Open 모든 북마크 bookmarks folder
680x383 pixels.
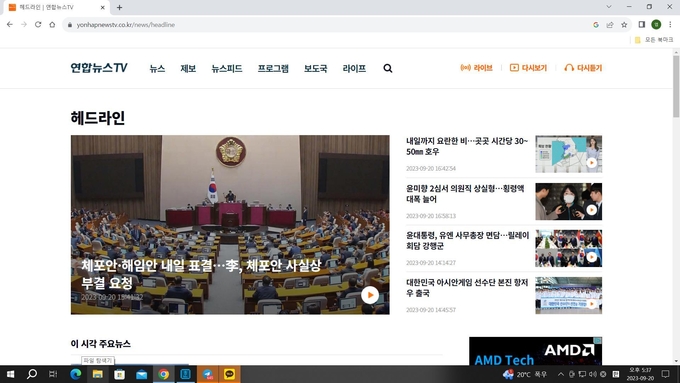(654, 40)
